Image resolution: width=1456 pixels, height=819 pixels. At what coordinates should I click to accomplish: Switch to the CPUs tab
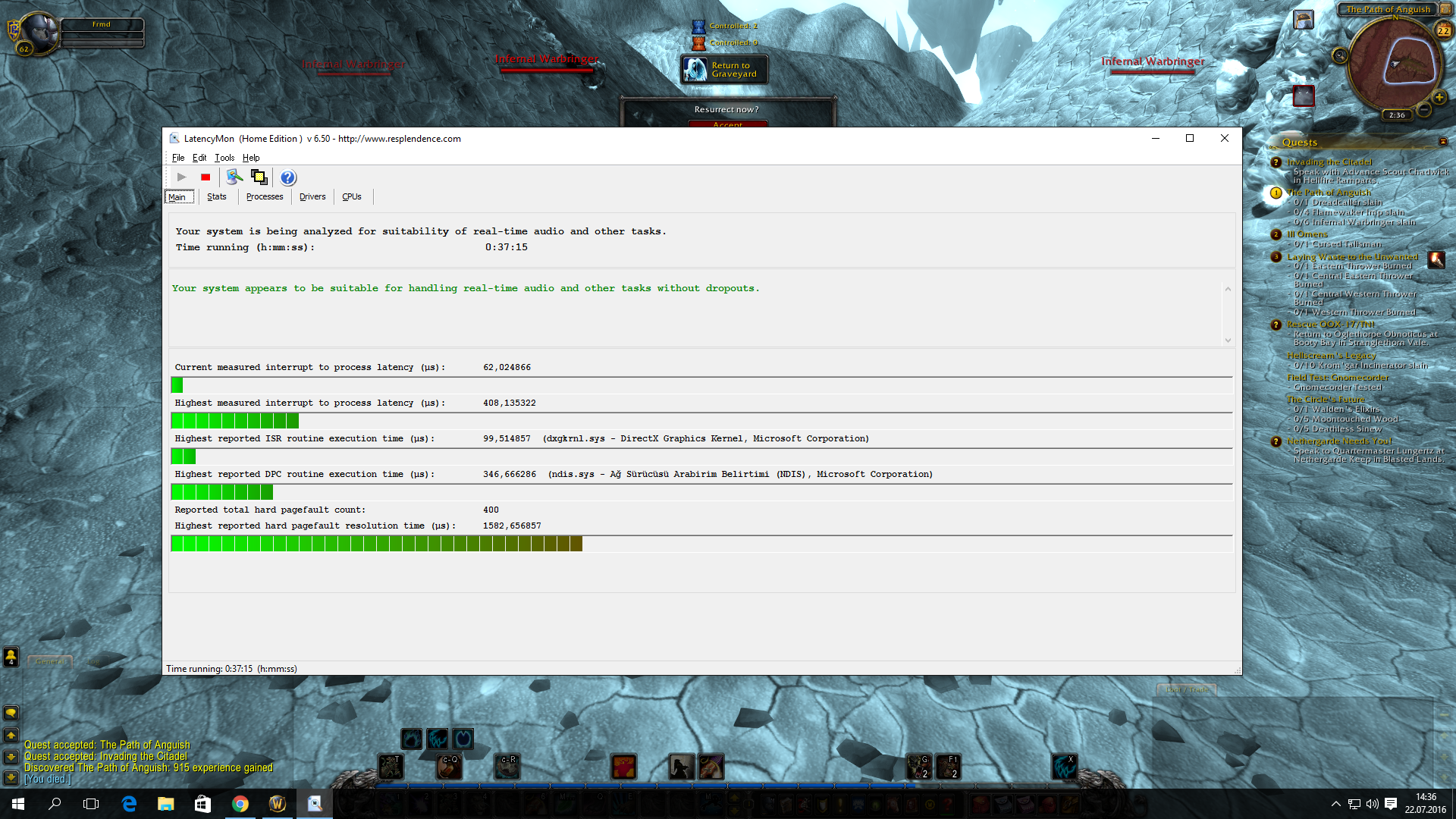(x=352, y=196)
